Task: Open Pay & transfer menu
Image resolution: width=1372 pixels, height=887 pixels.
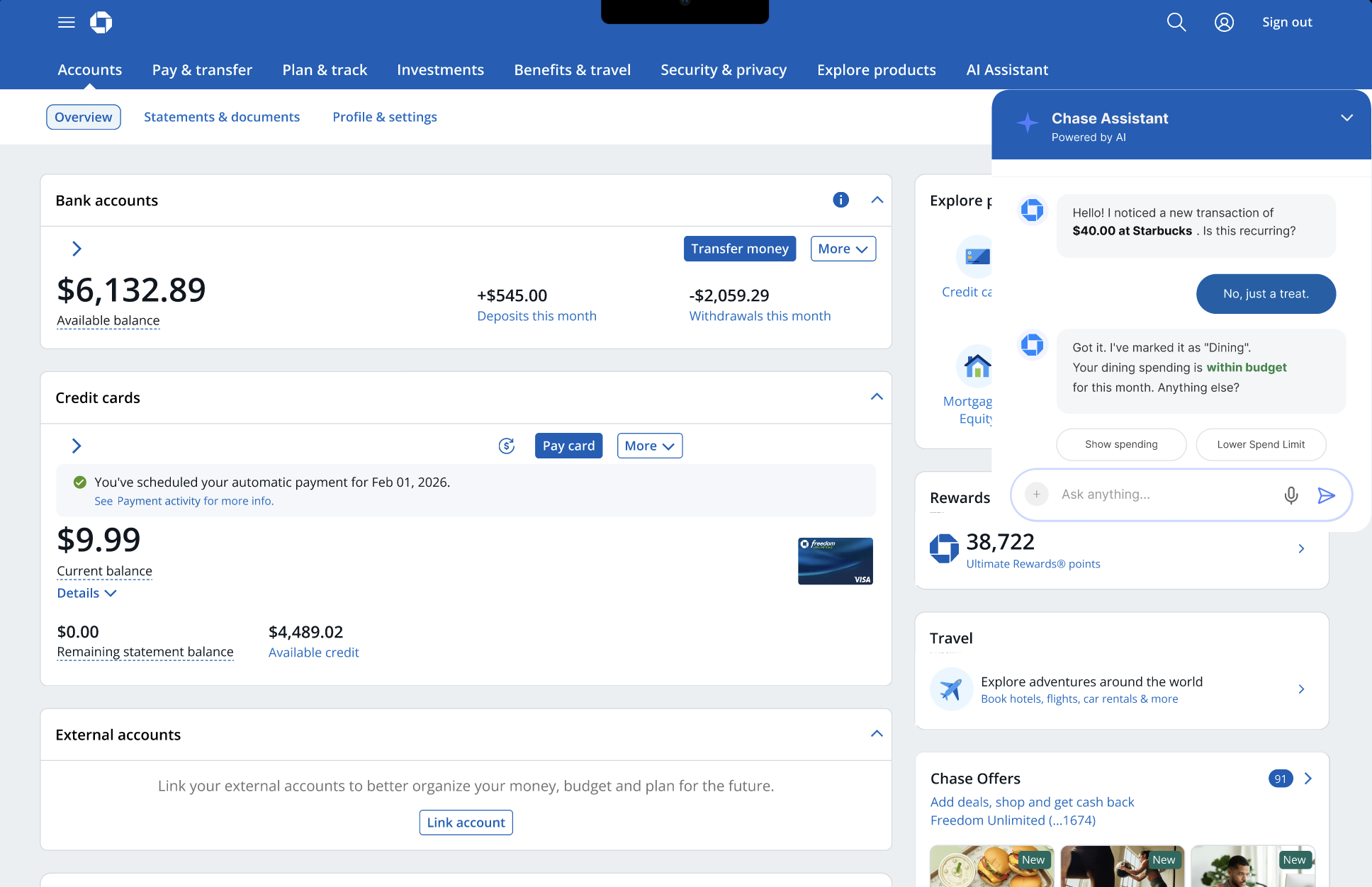Action: pos(202,69)
